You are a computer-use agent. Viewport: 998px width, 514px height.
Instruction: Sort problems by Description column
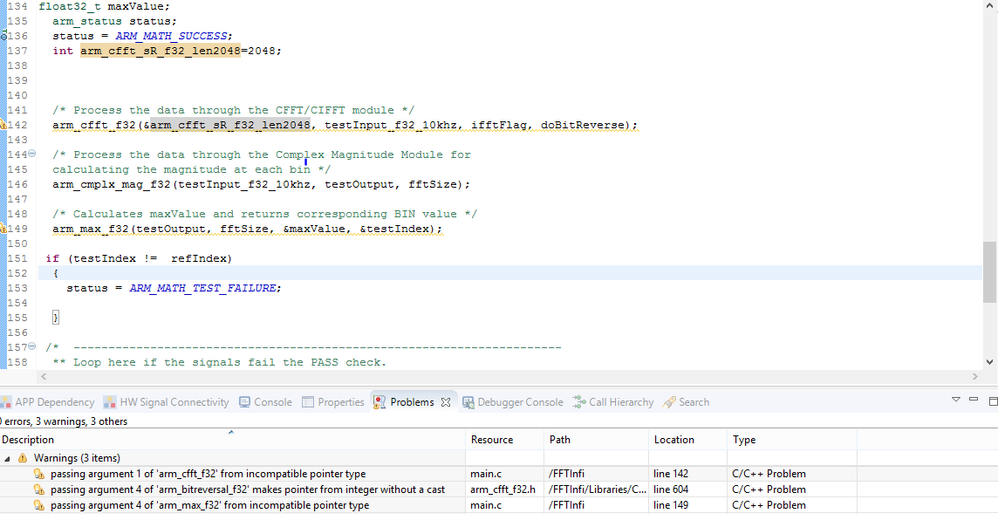pyautogui.click(x=233, y=440)
